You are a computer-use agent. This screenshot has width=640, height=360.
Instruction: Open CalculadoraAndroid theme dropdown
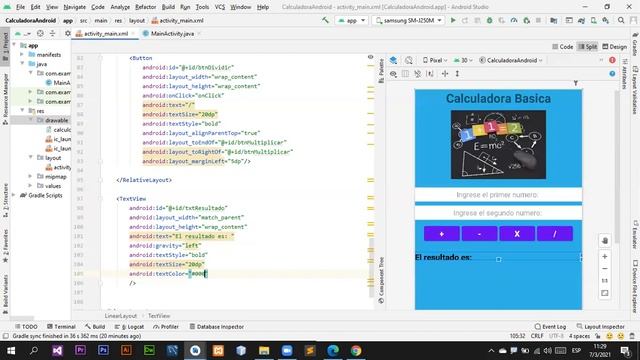[511, 60]
